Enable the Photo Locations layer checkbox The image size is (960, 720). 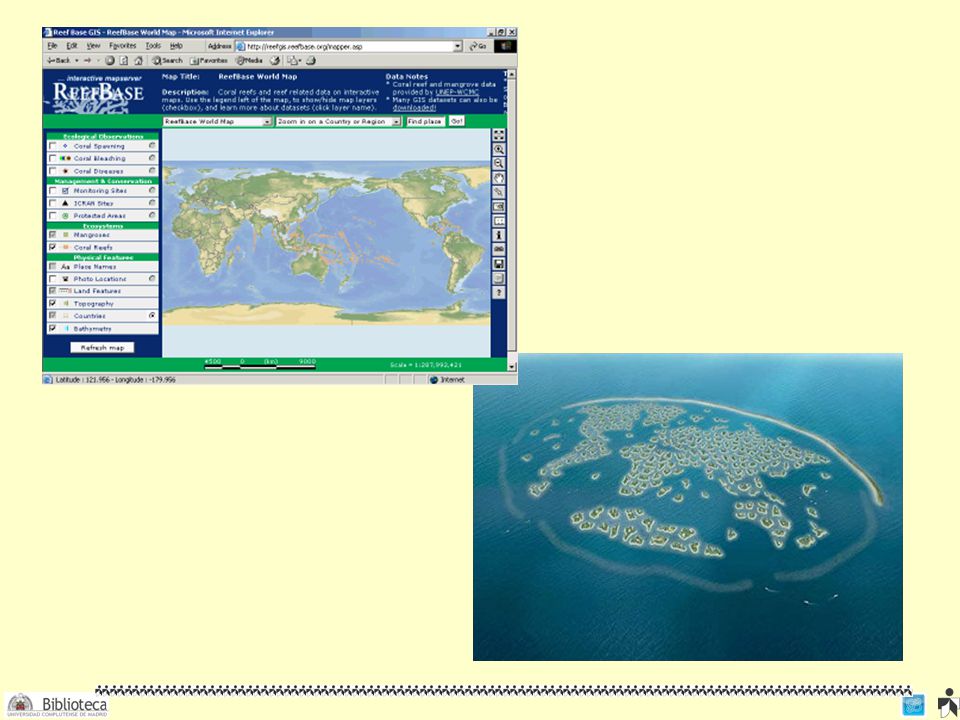click(x=53, y=279)
